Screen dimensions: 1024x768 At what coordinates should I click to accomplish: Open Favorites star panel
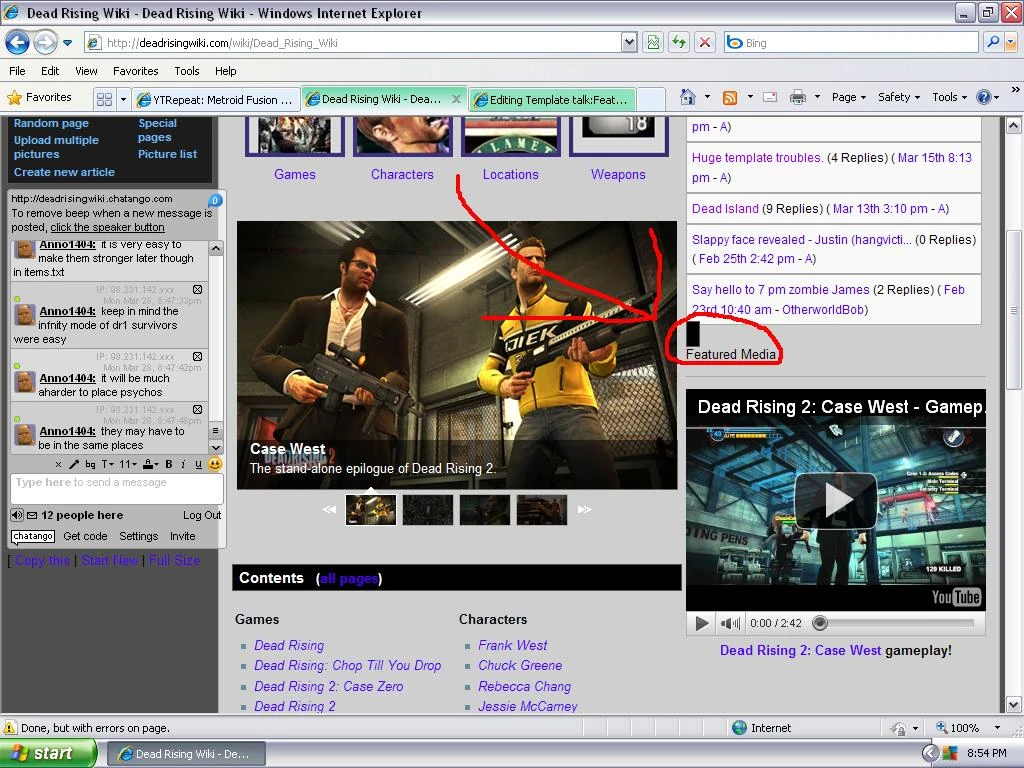tap(39, 97)
